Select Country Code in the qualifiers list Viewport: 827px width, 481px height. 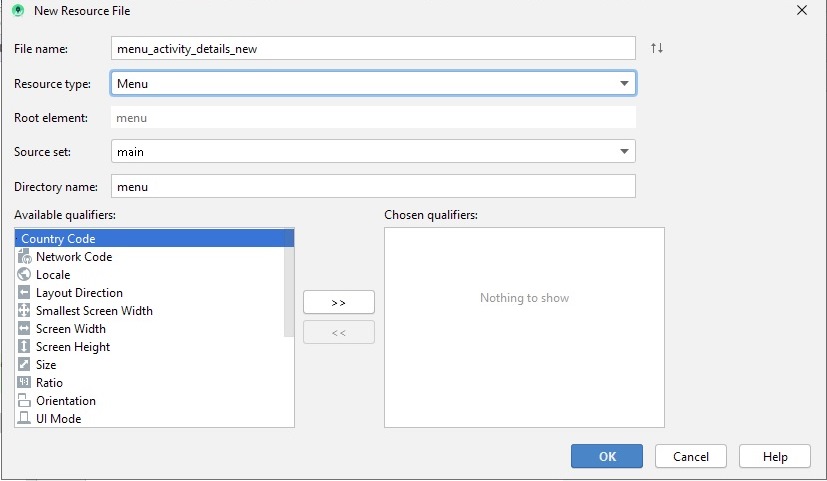coord(58,239)
